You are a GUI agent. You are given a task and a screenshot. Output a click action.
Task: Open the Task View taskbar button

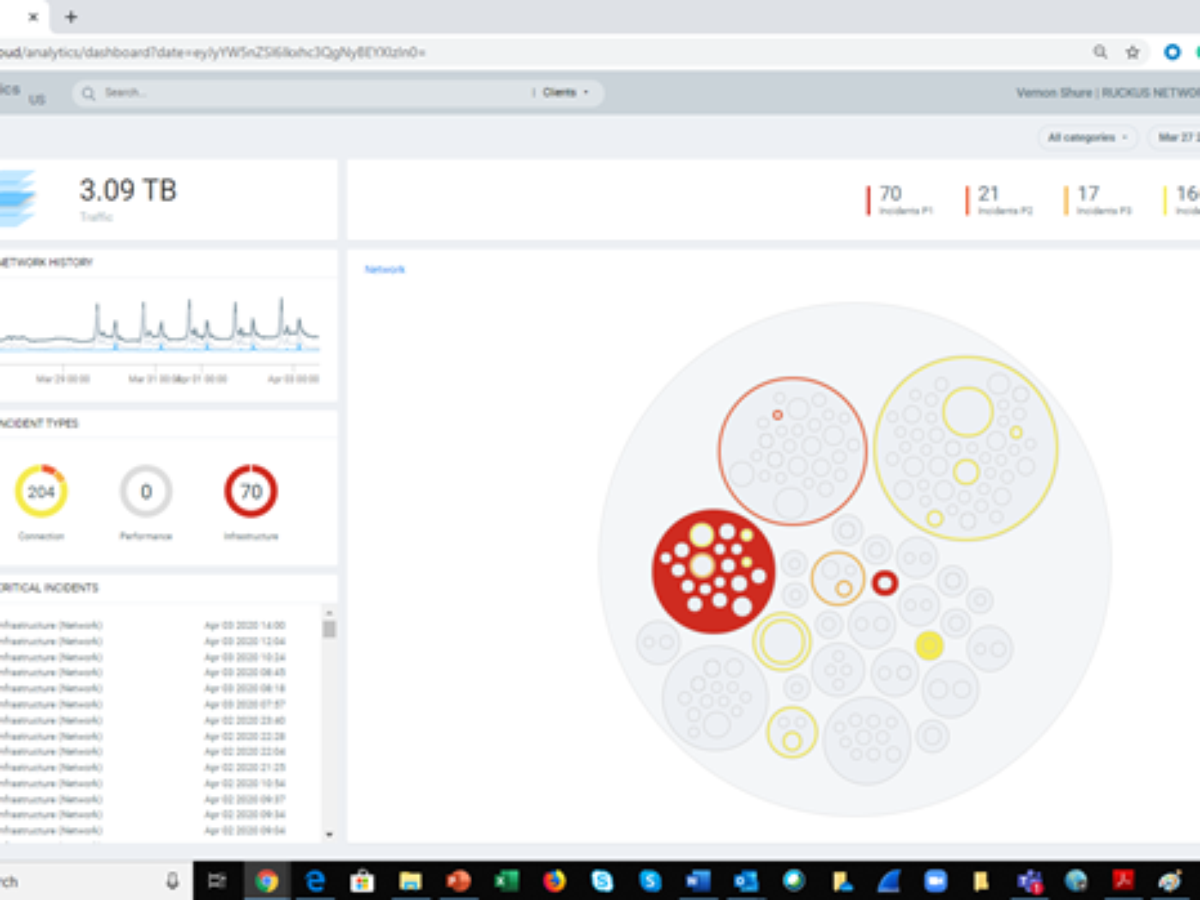pos(216,881)
